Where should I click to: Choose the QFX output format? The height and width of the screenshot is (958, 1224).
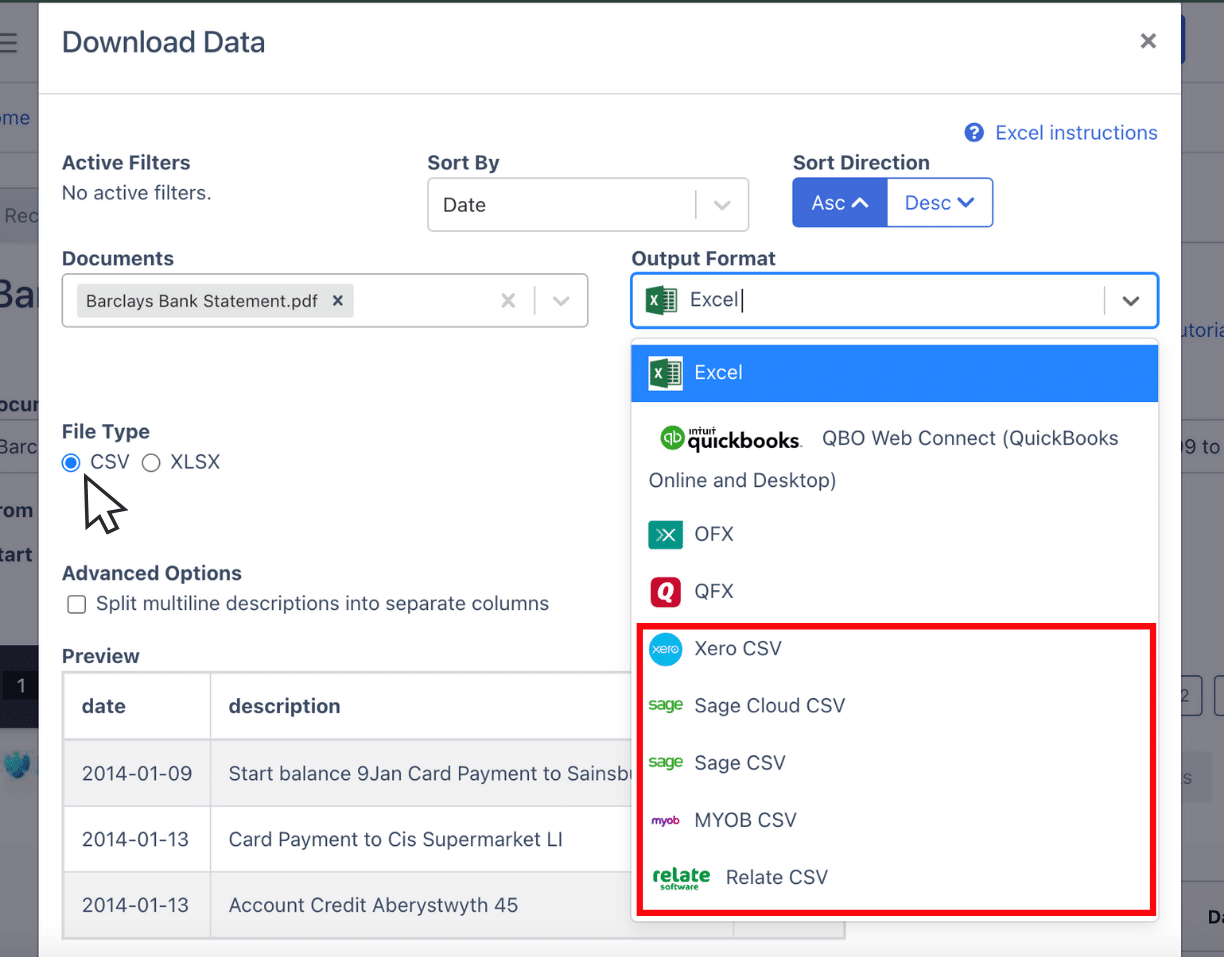coord(894,591)
